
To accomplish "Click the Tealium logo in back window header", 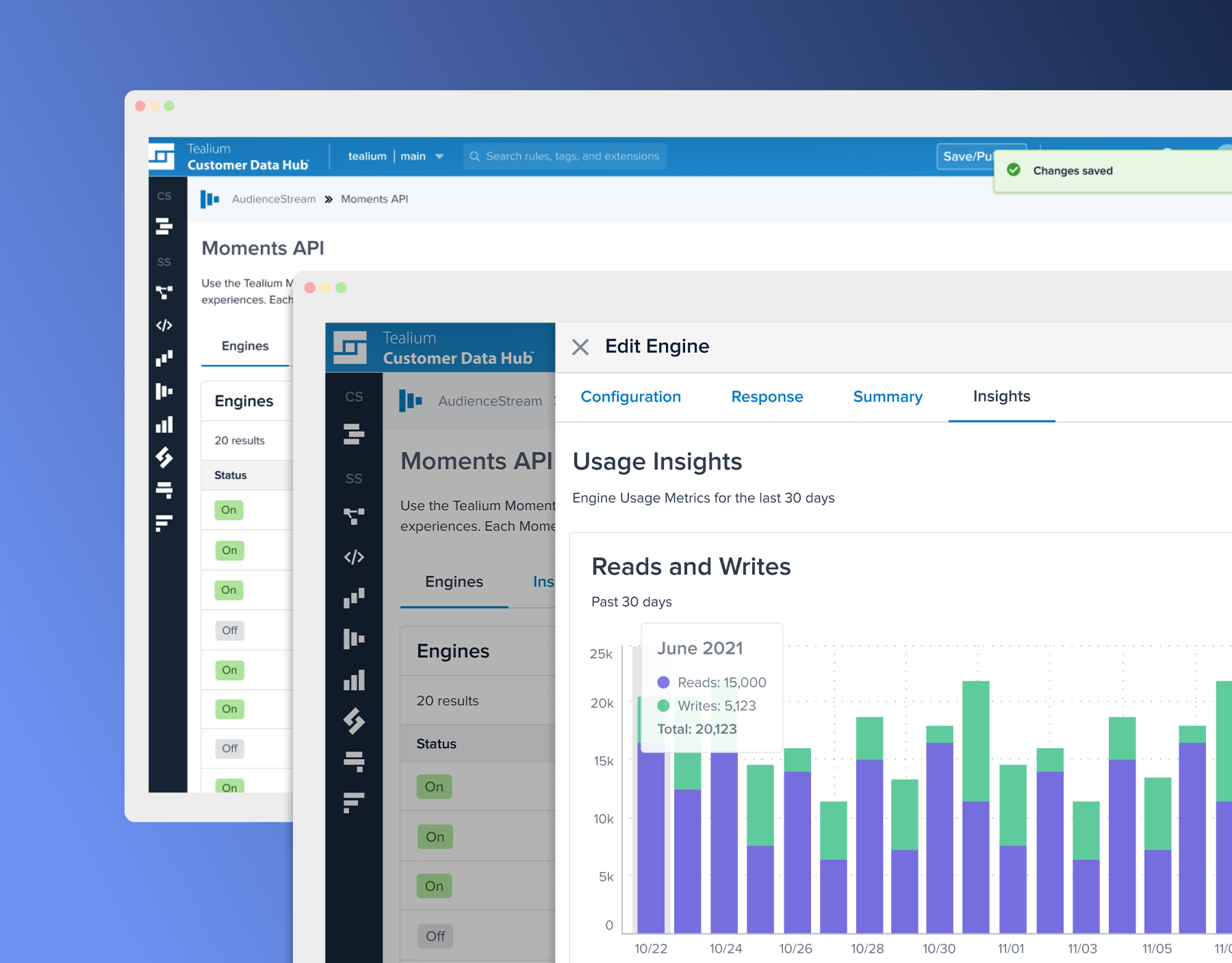I will tap(162, 157).
